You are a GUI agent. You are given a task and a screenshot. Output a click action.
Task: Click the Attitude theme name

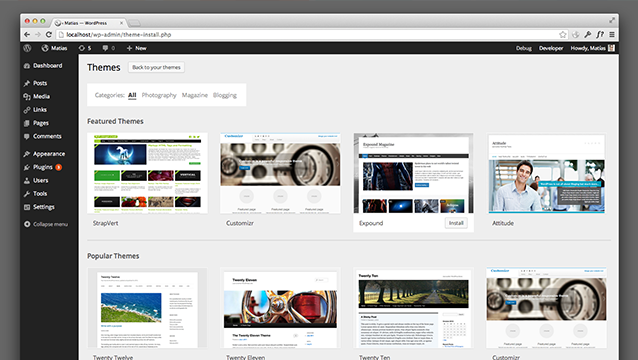pos(503,223)
